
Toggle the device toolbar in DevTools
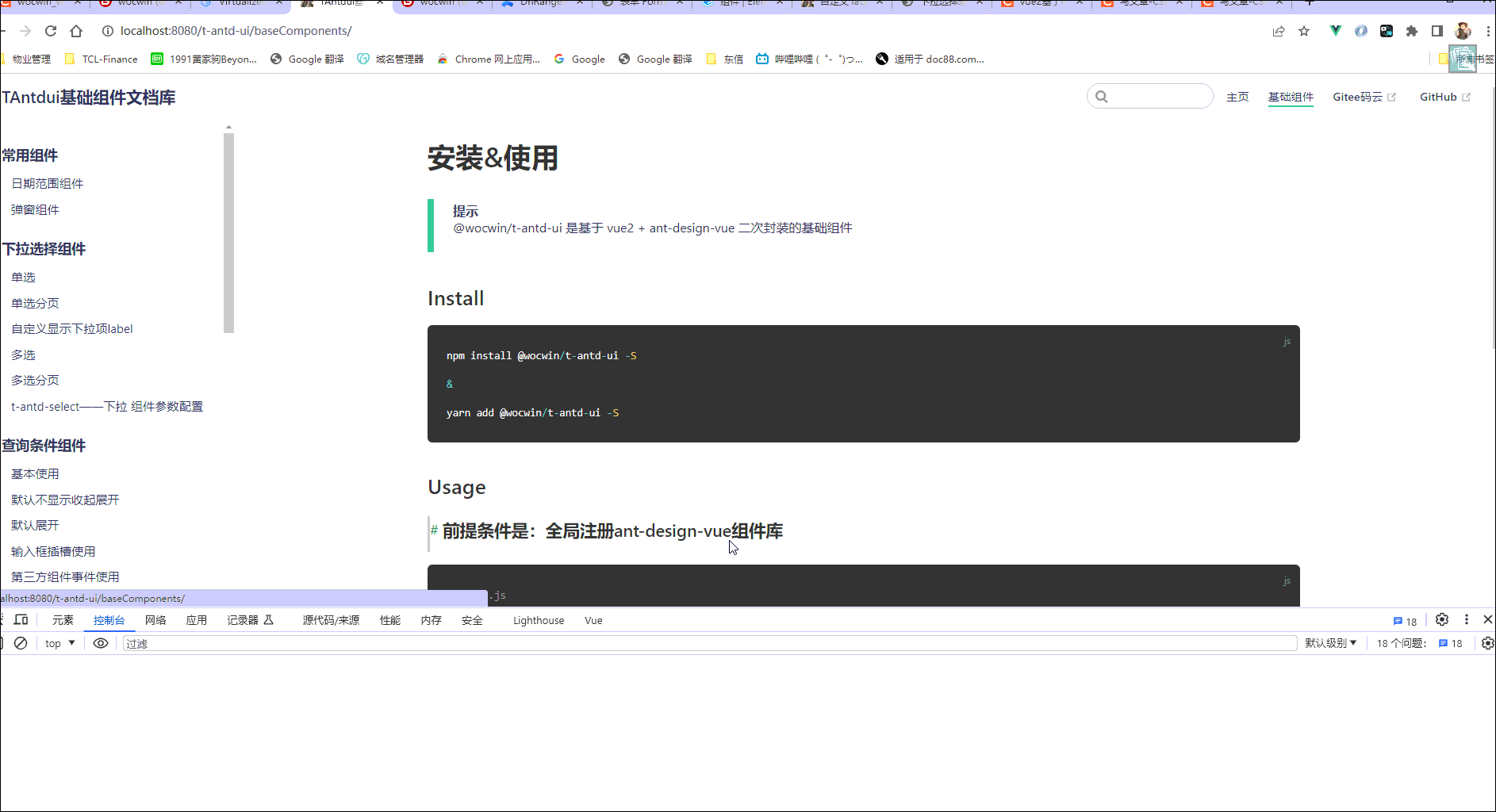[x=21, y=620]
